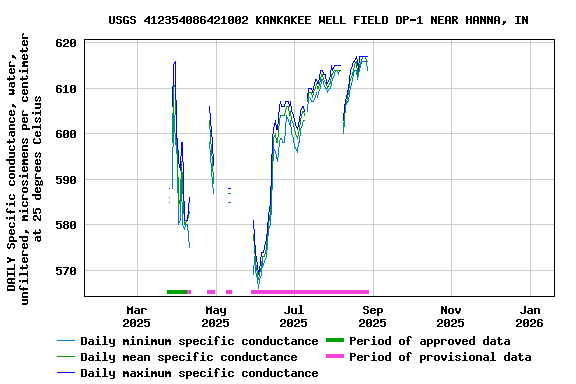
Task: Click the green daily mean legend line
Action: [66, 357]
